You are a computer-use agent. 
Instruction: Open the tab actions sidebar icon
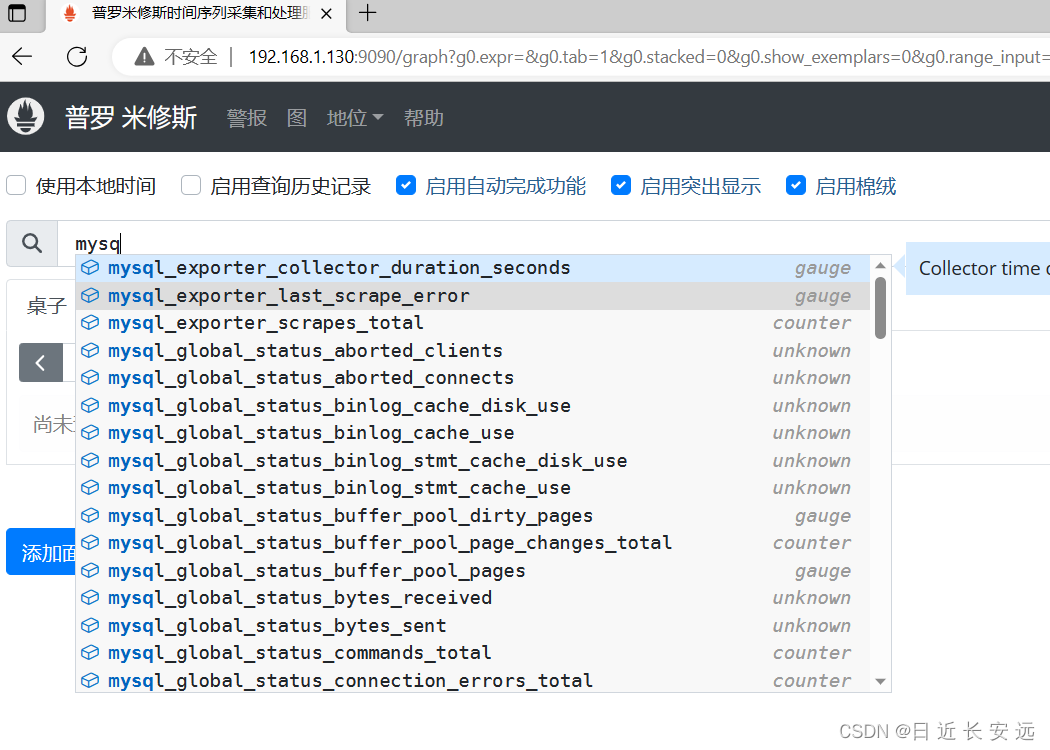point(17,13)
